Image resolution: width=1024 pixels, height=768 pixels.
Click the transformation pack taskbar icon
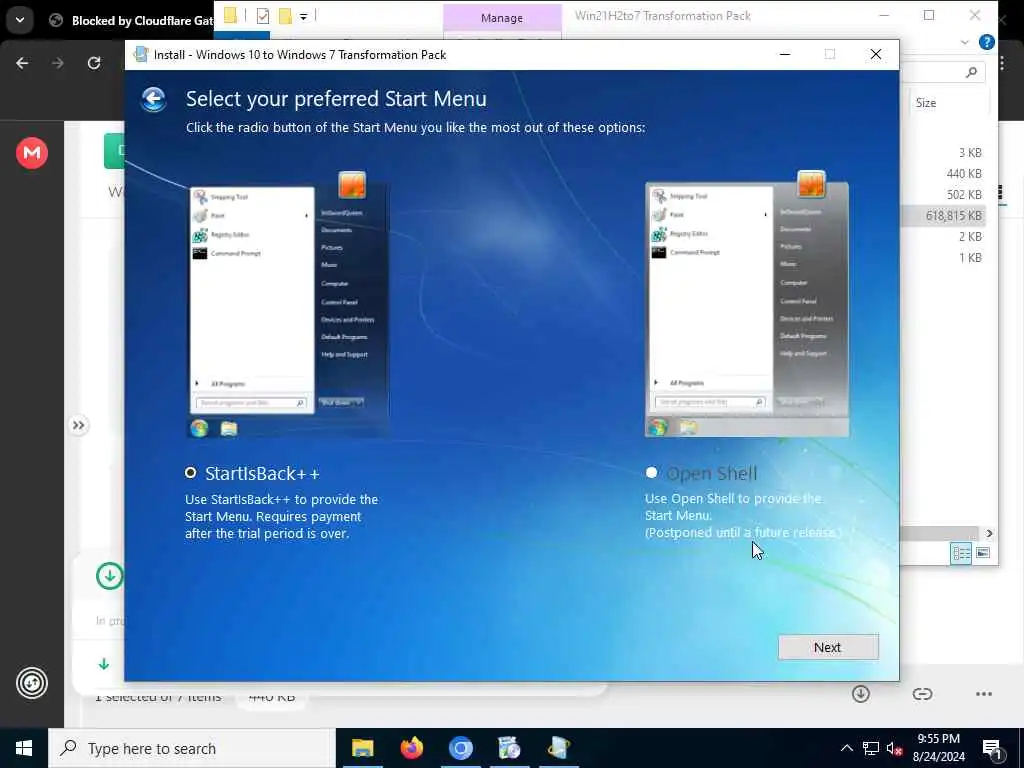coord(558,748)
